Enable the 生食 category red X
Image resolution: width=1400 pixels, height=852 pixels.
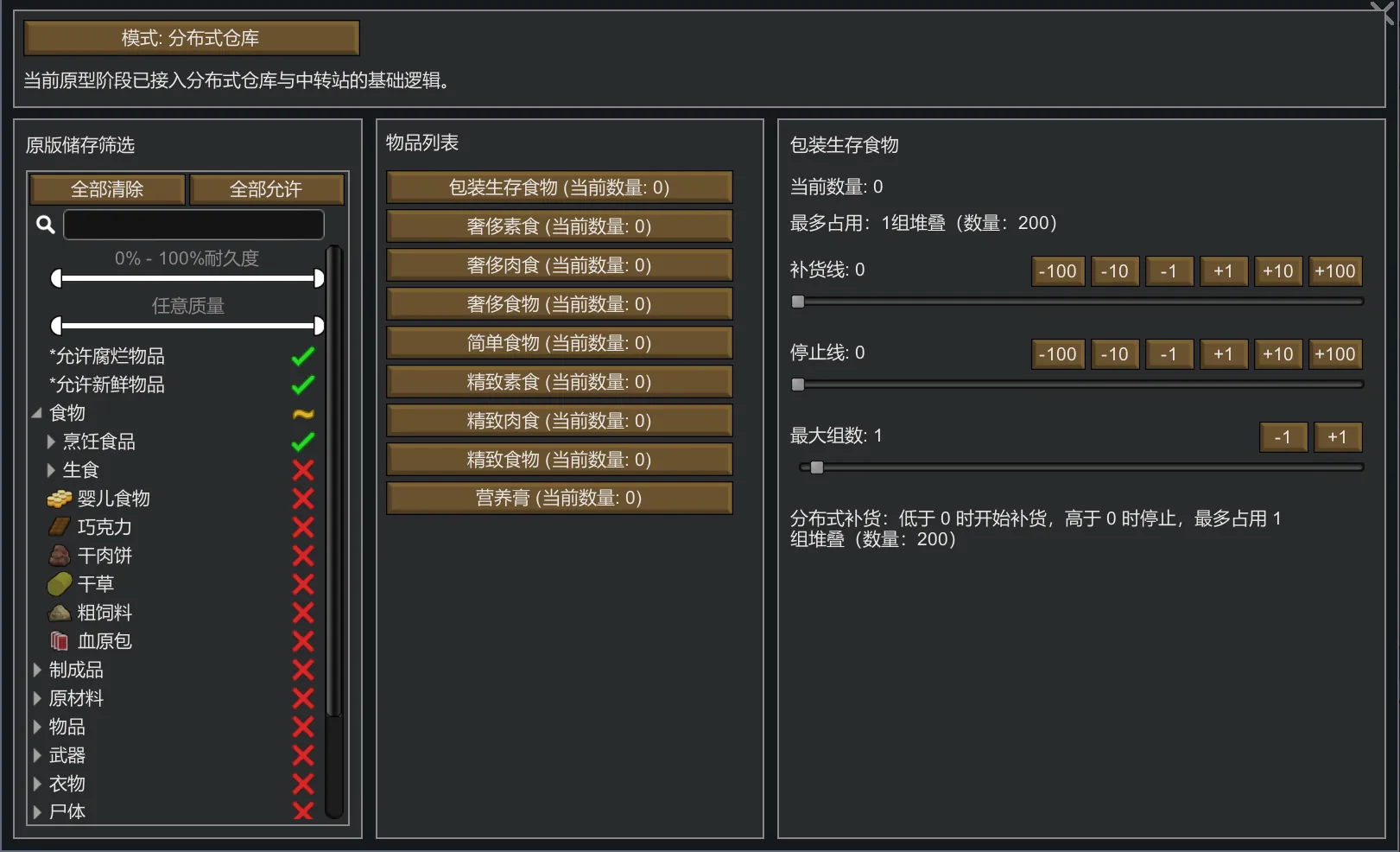302,470
